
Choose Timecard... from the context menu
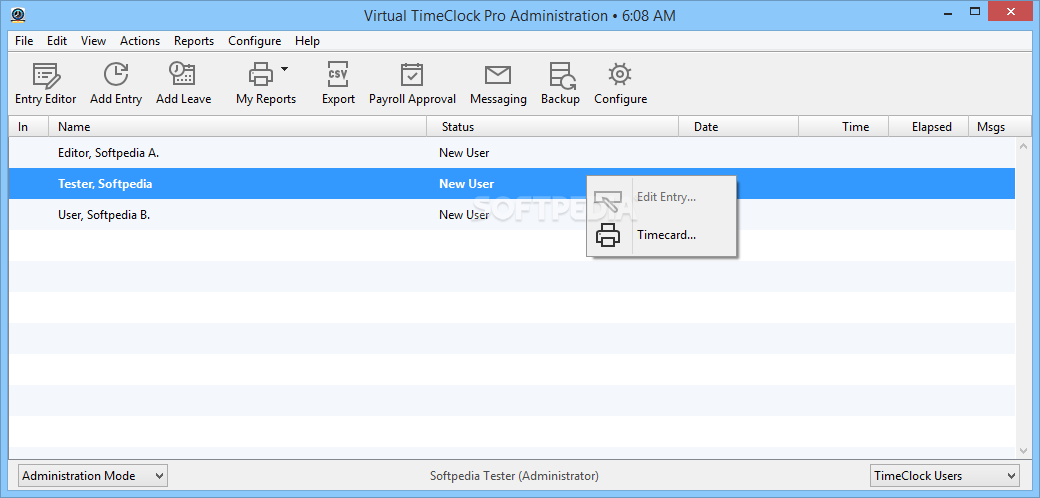click(x=662, y=235)
